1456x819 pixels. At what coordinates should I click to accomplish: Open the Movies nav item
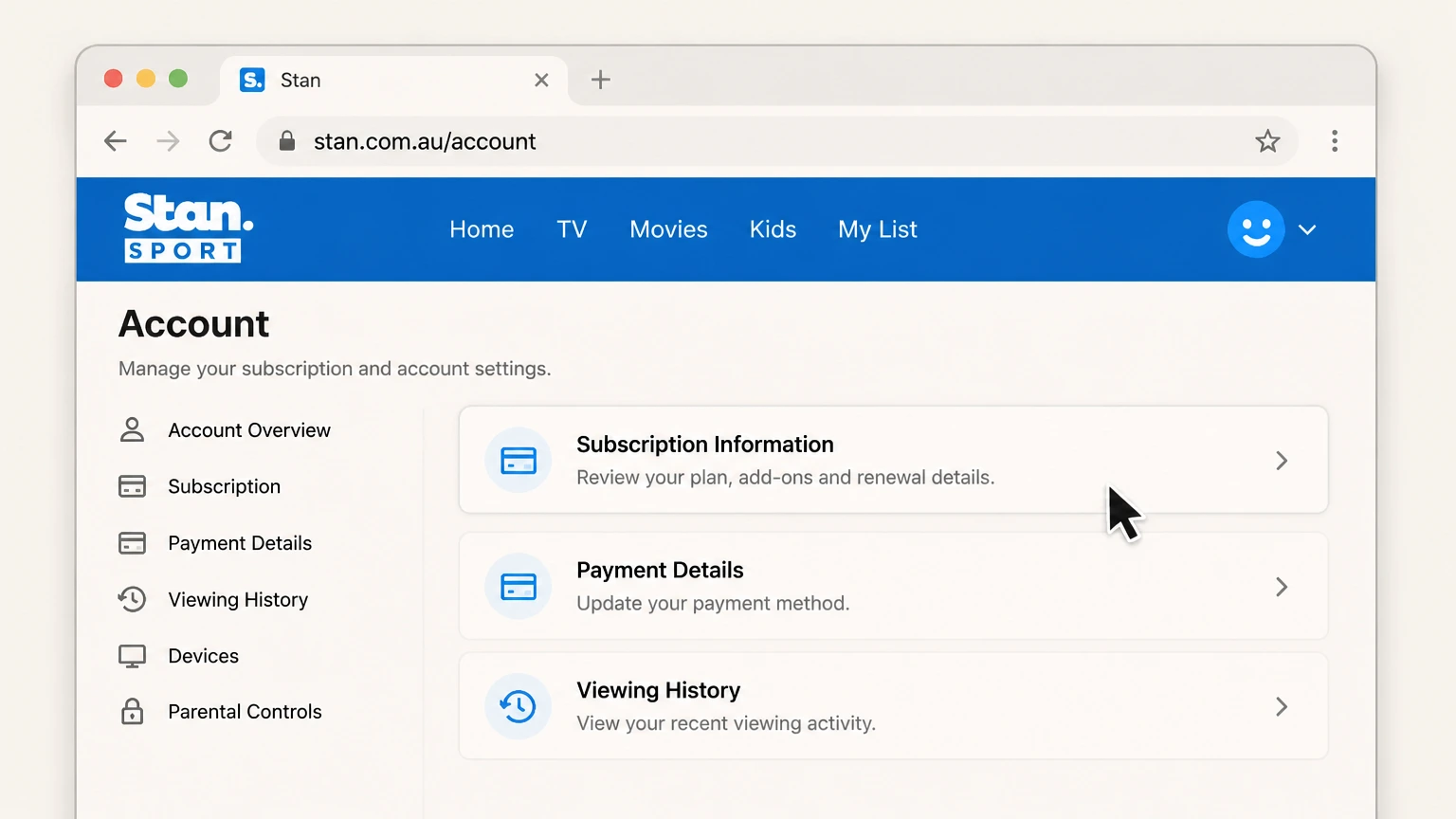point(668,229)
